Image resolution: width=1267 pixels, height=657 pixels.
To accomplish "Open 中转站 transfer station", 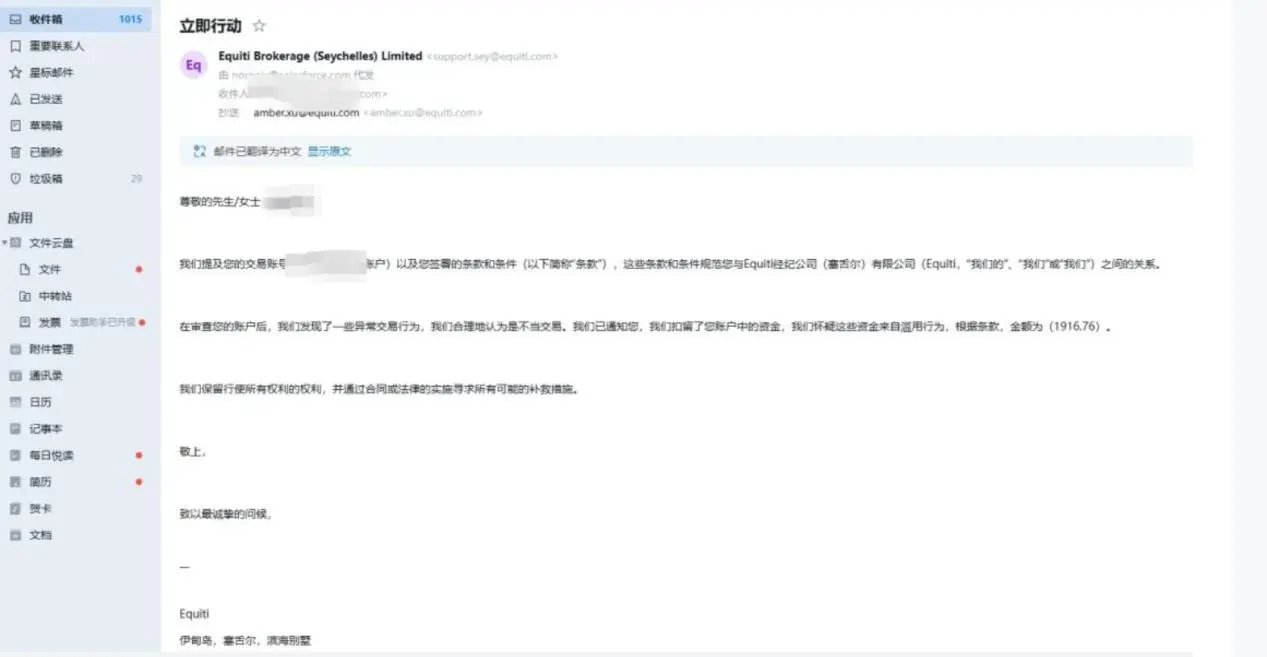I will [80, 296].
